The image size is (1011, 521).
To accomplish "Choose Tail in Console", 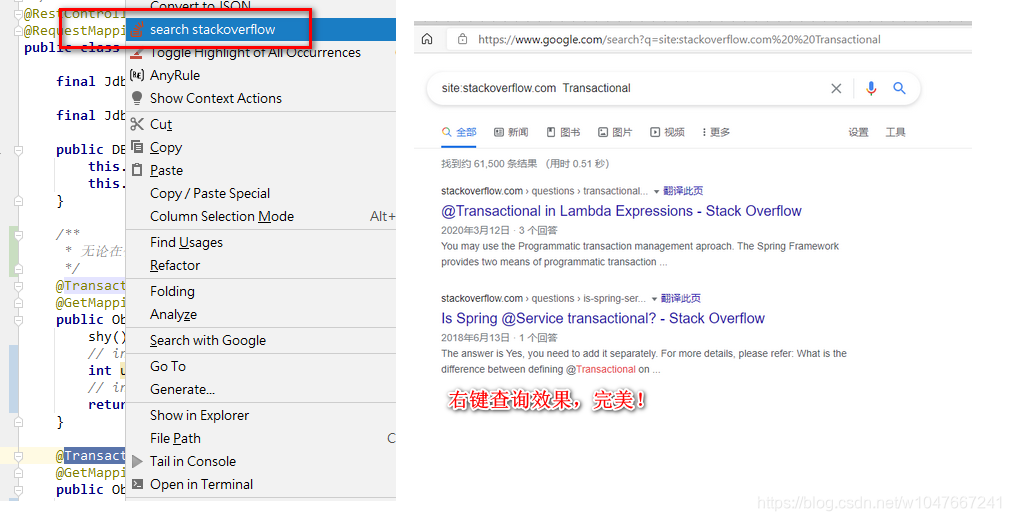I will [x=193, y=462].
